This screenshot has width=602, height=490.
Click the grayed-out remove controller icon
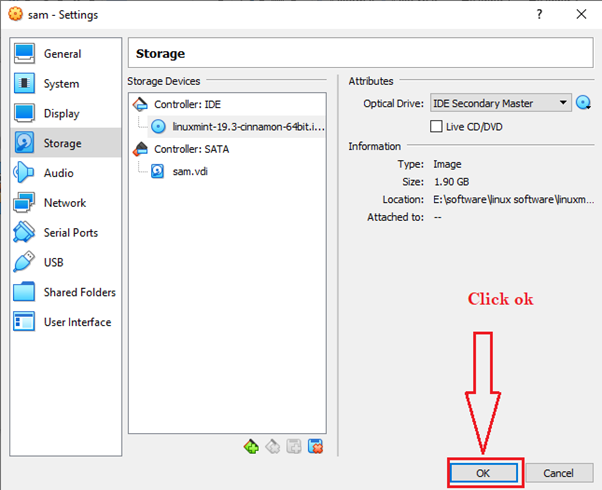[273, 446]
